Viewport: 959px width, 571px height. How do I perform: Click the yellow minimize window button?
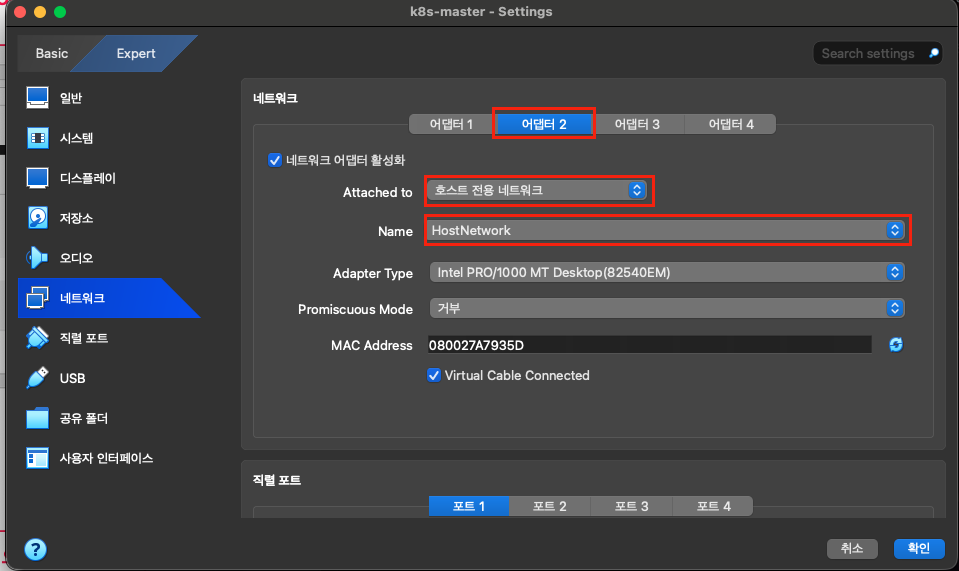click(40, 12)
